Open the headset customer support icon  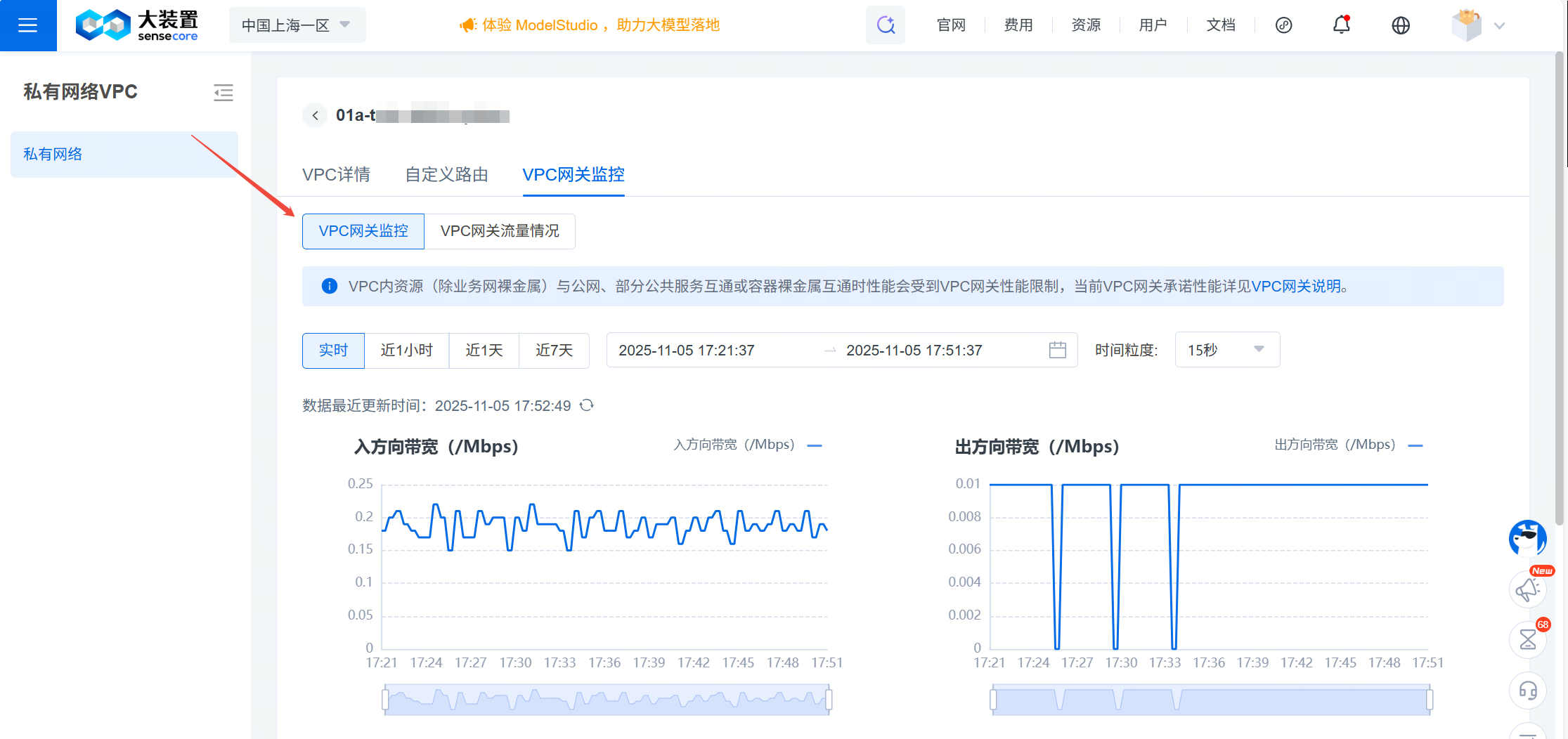pyautogui.click(x=1527, y=691)
